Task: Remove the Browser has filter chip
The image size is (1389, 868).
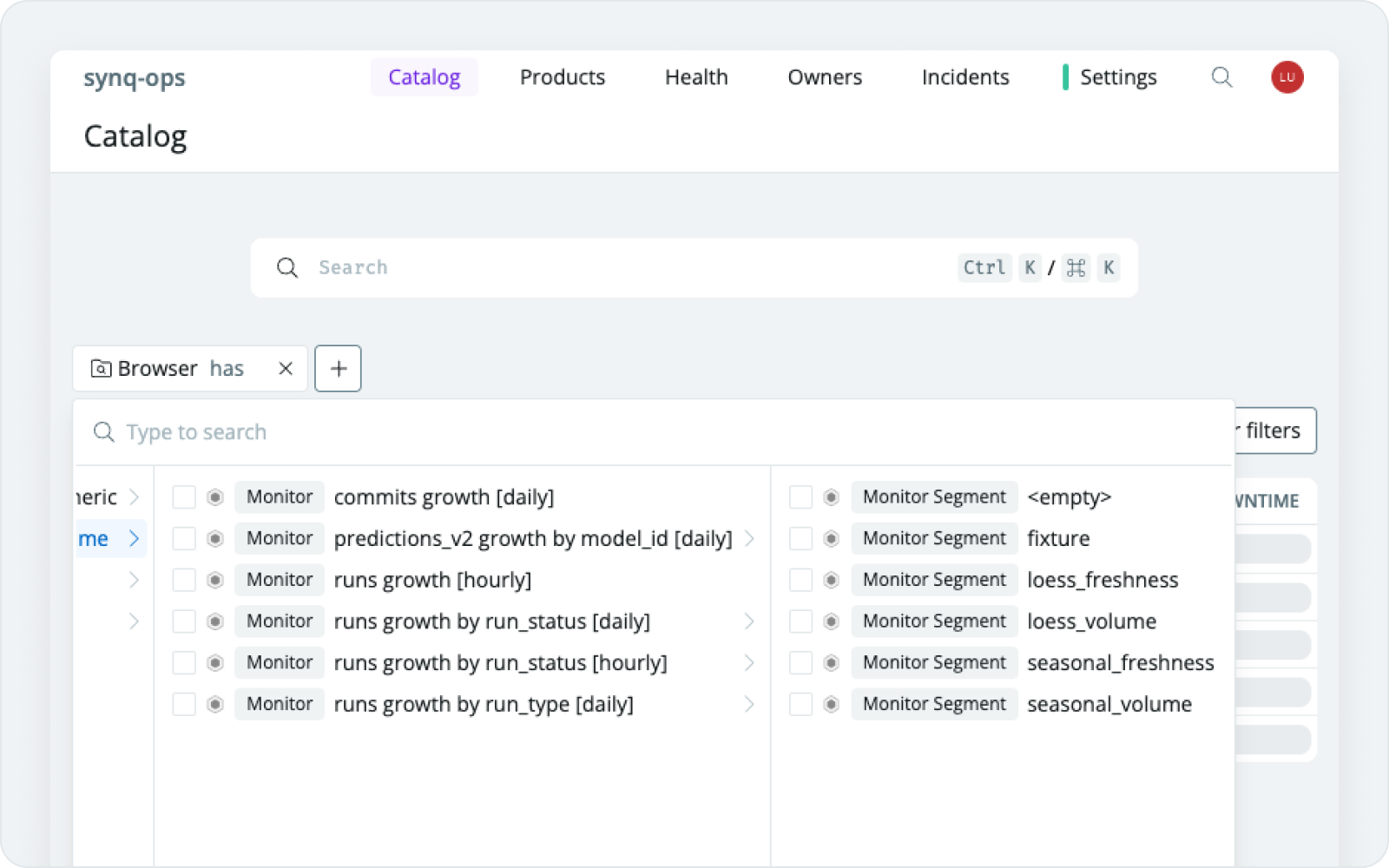Action: (x=285, y=368)
